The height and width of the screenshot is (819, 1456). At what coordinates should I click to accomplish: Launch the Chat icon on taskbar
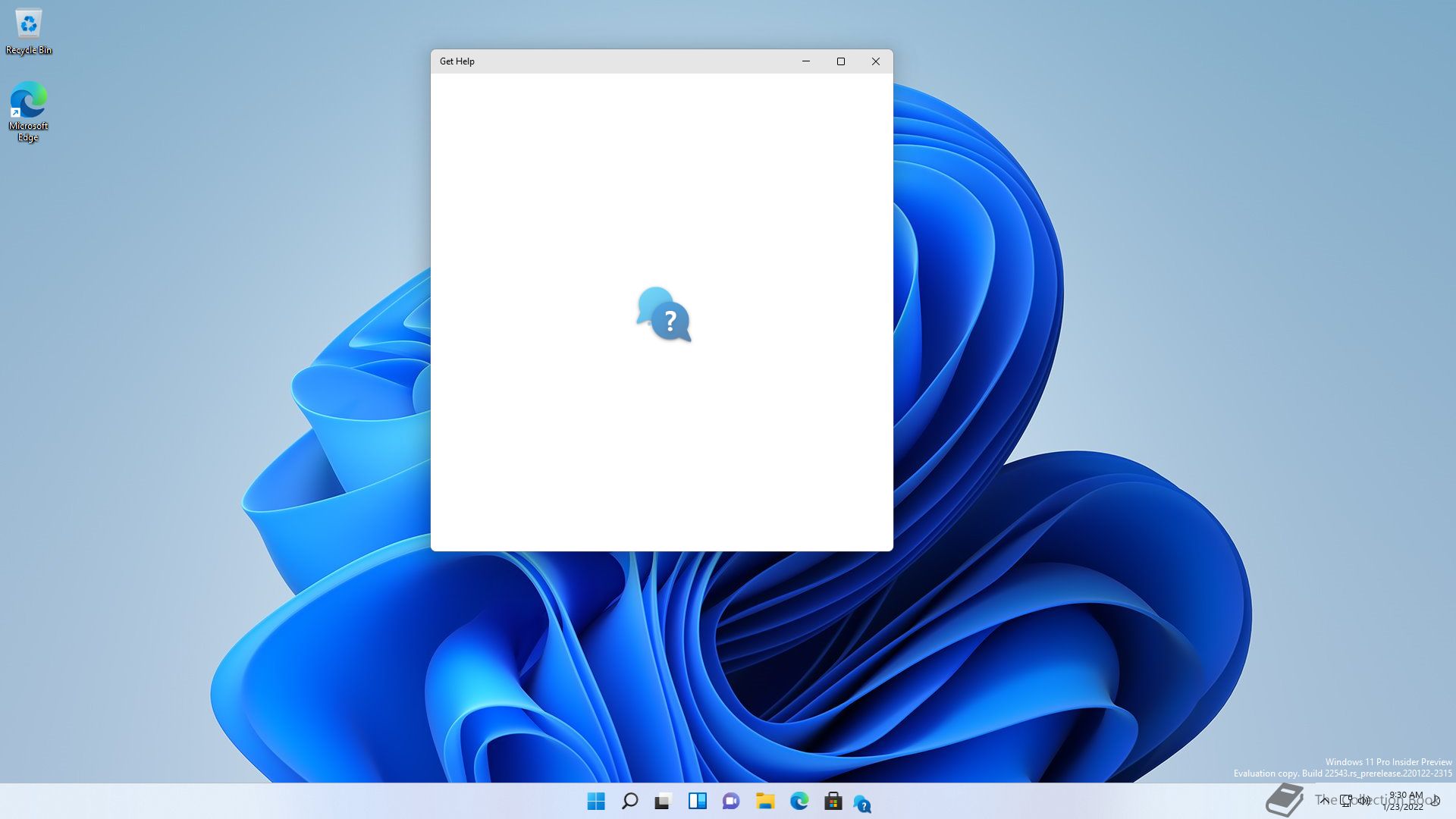(731, 801)
